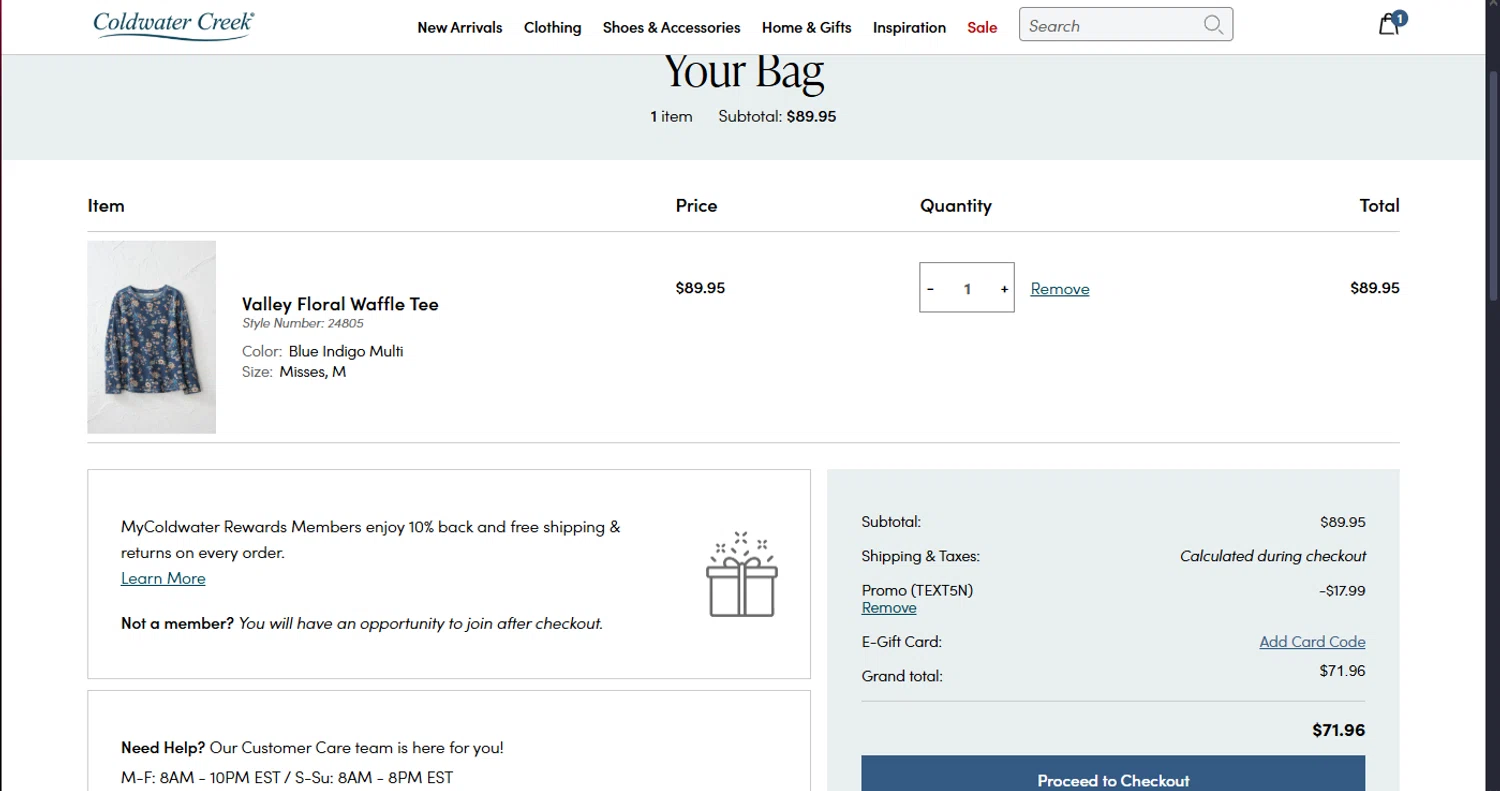Open Shoes & Accessories menu

coord(671,27)
